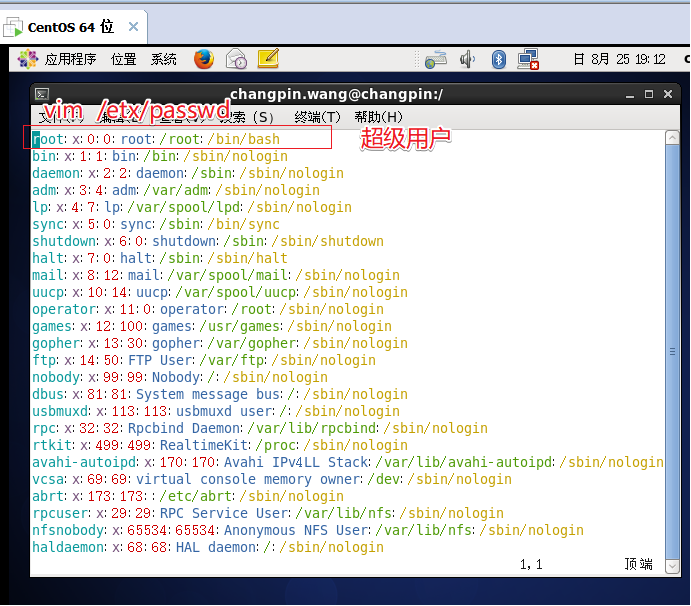
Task: Click the root:x:0:0 passwd line
Action: point(156,139)
